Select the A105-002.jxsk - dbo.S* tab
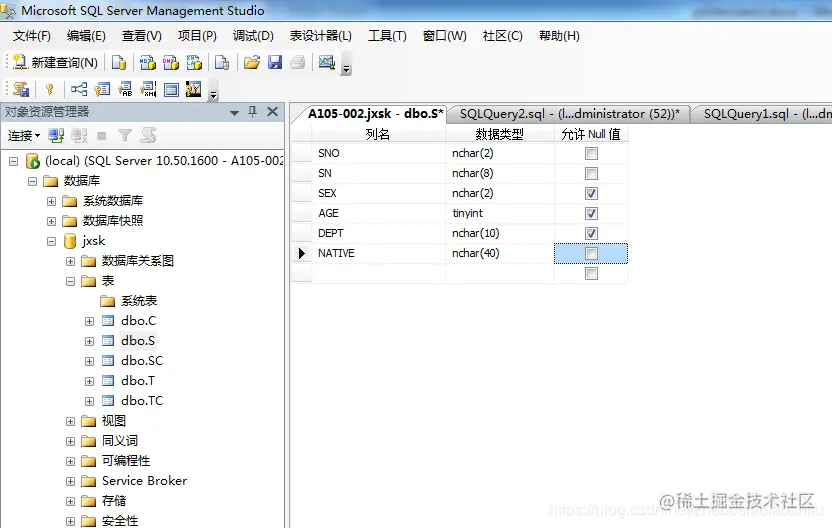 tap(375, 114)
